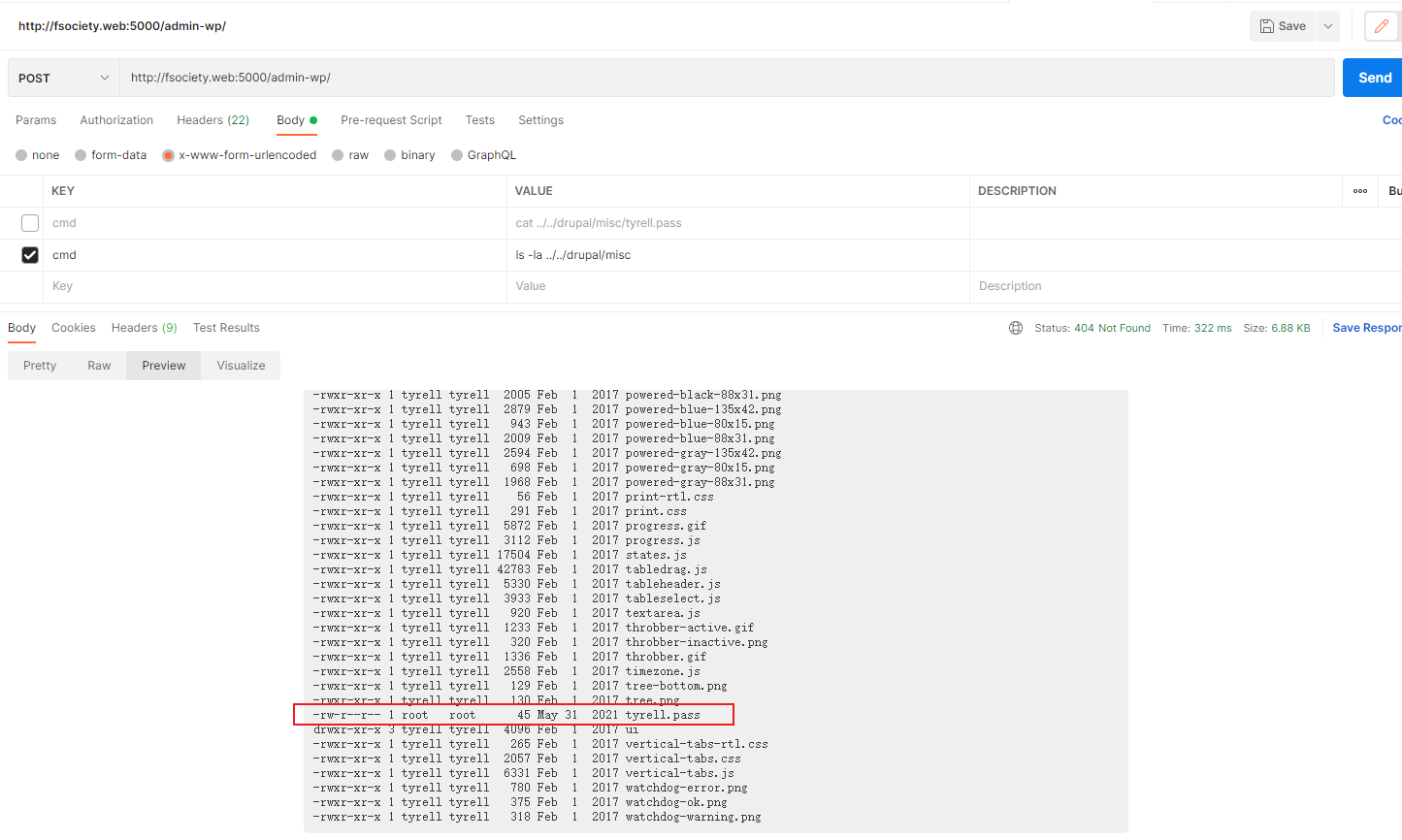Click the Time 322 ms value
Screen dimensions: 1402x840
(x=1197, y=328)
